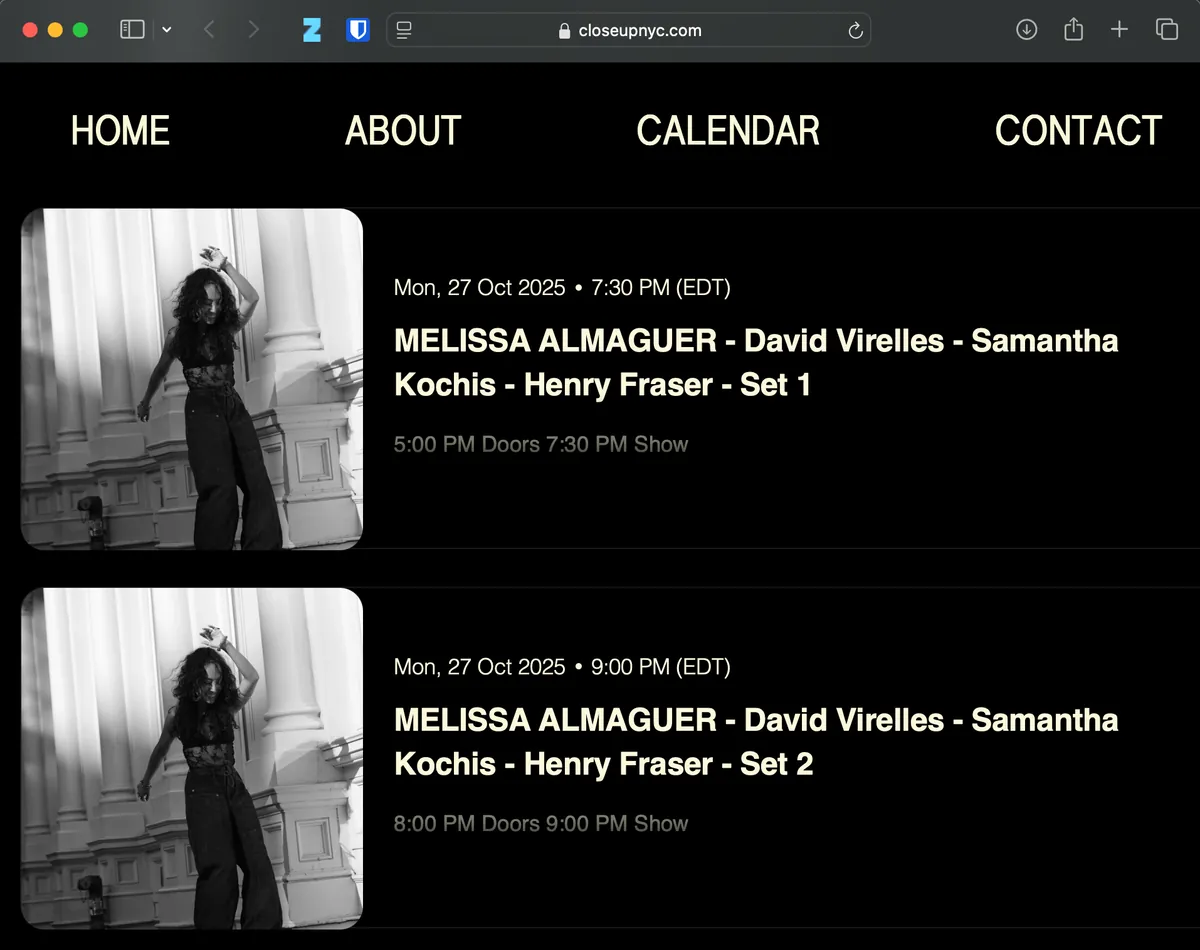The width and height of the screenshot is (1200, 950).
Task: Open the Melissa Almaguer Set 2 event title
Action: tap(756, 742)
